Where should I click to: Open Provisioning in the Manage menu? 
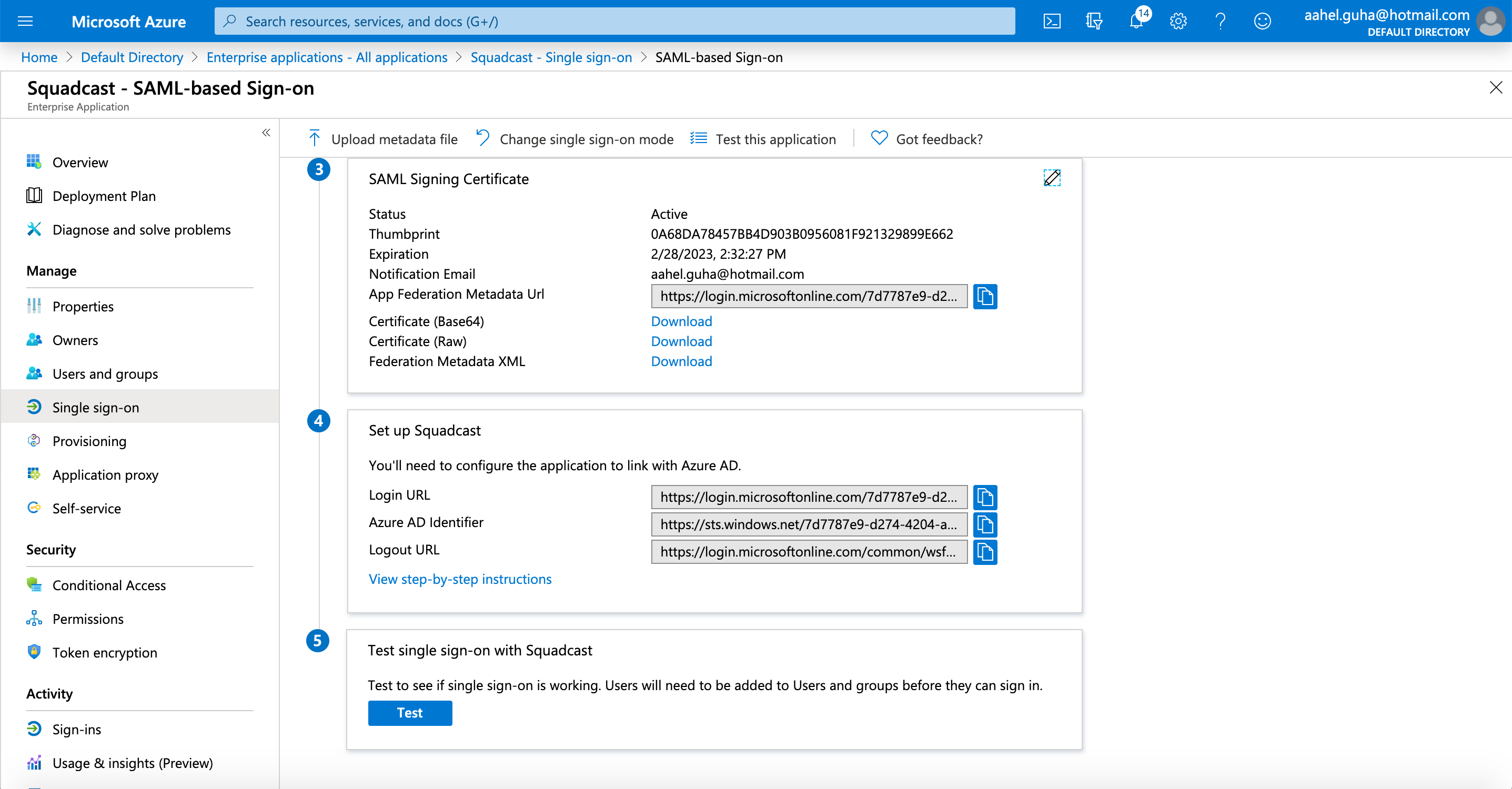pos(89,441)
